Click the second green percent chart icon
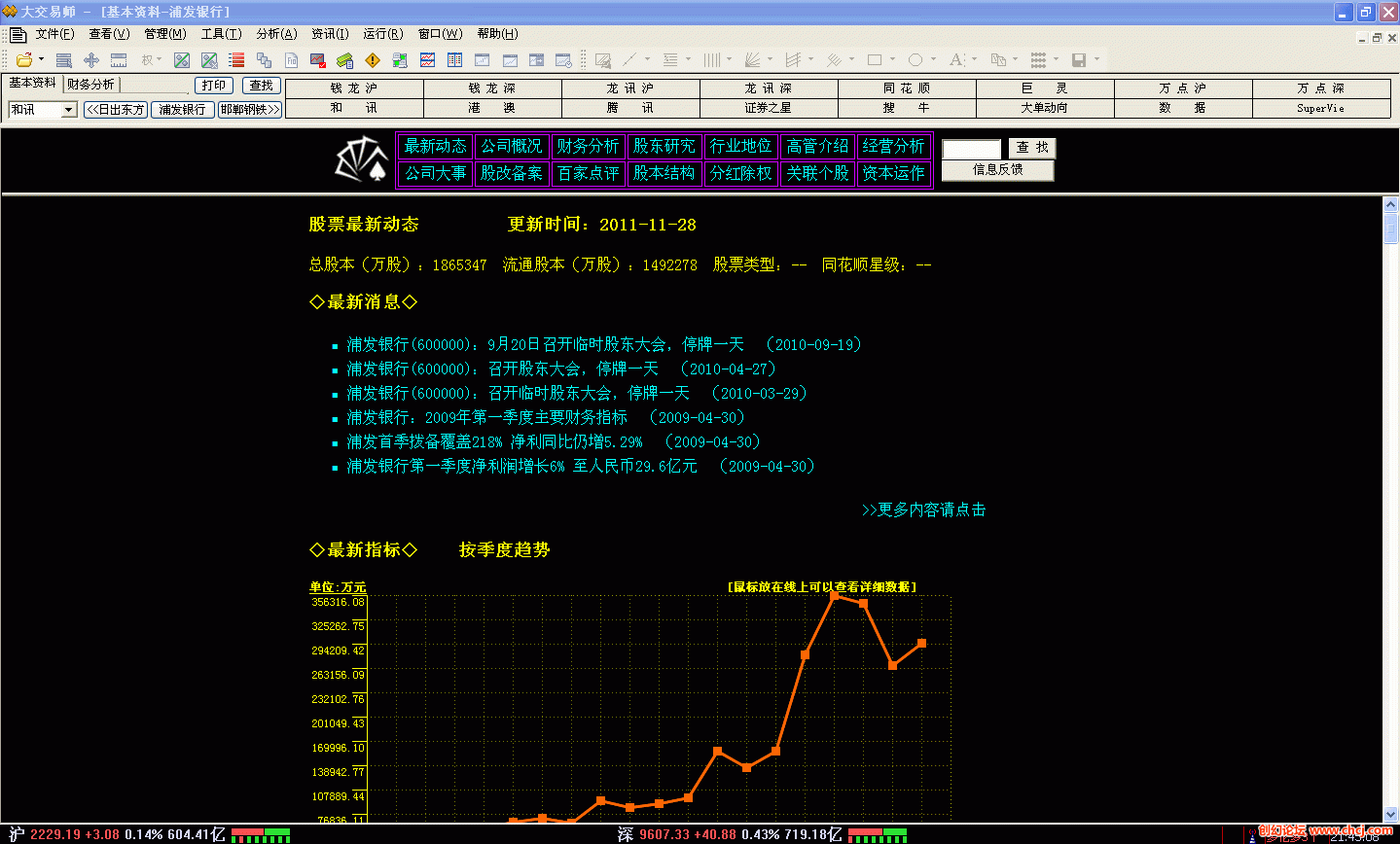The width and height of the screenshot is (1400, 844). click(x=209, y=60)
